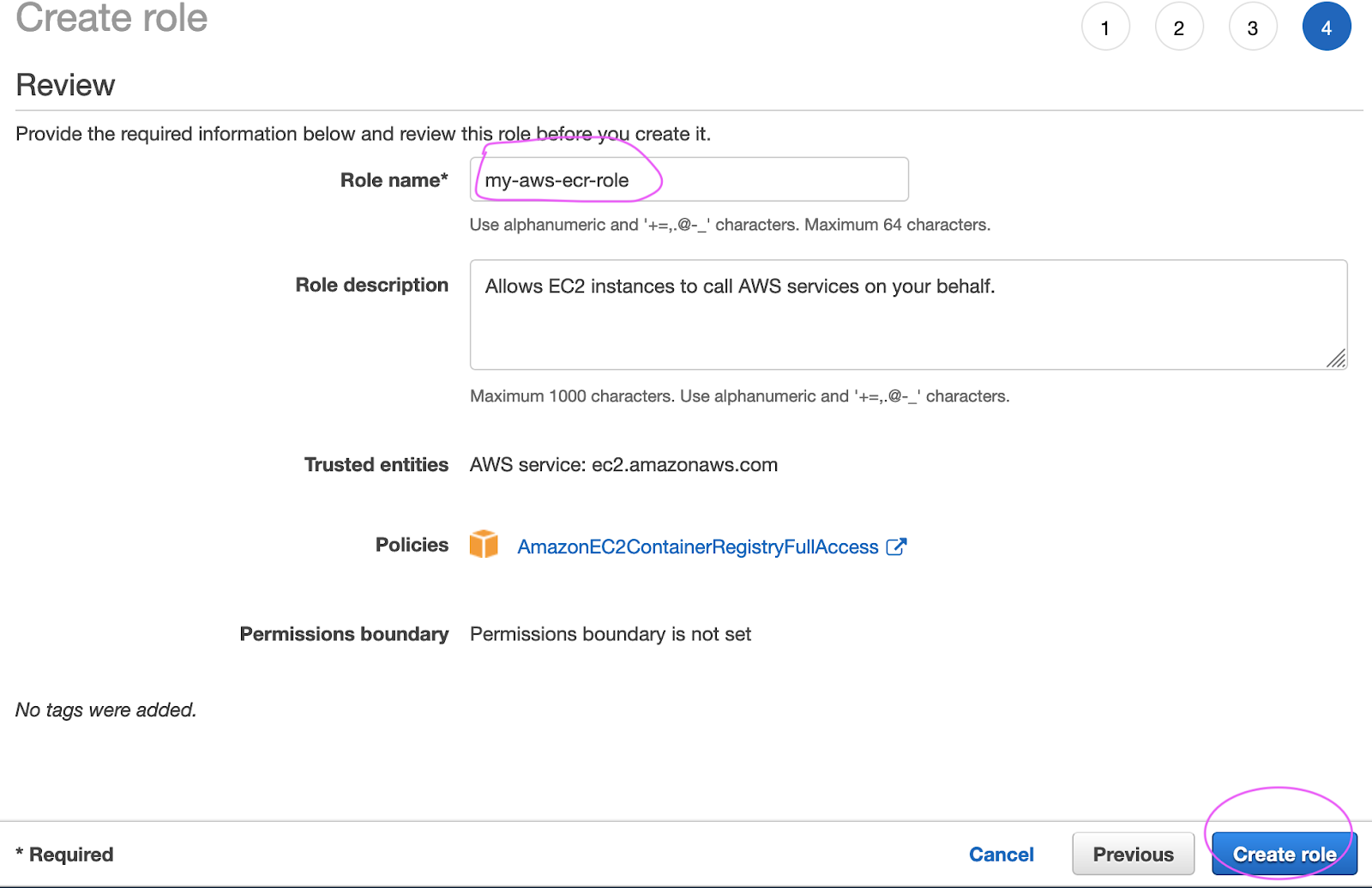Viewport: 1372px width, 888px height.
Task: Open policy in new tab via external link icon
Action: point(898,546)
